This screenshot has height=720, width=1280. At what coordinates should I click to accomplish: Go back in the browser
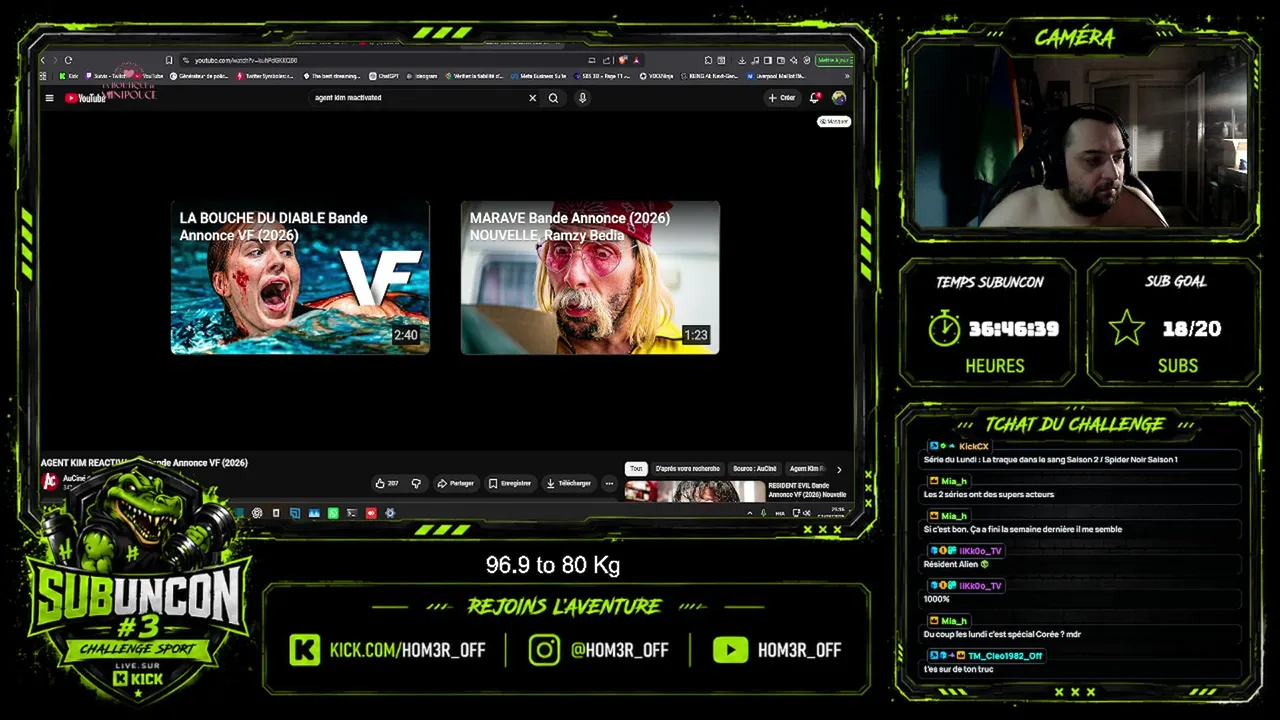[43, 60]
